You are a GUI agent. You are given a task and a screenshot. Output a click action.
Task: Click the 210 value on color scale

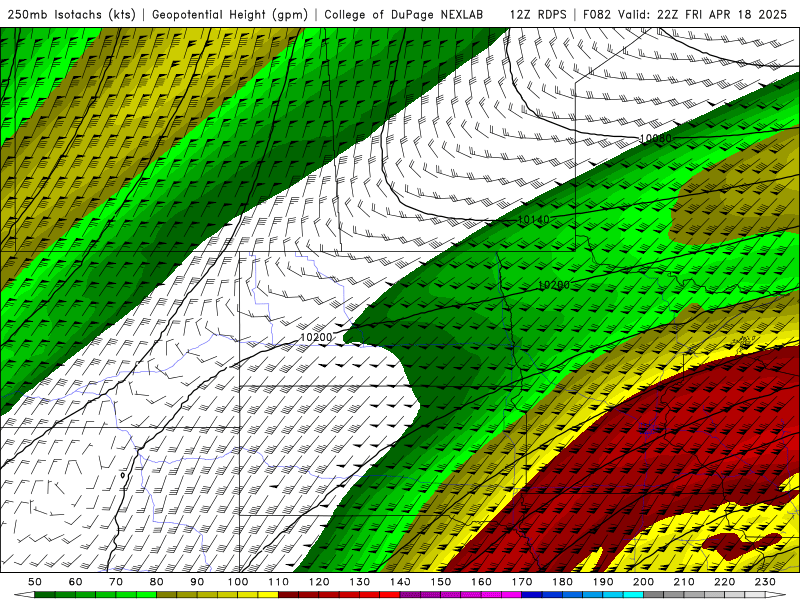685,582
